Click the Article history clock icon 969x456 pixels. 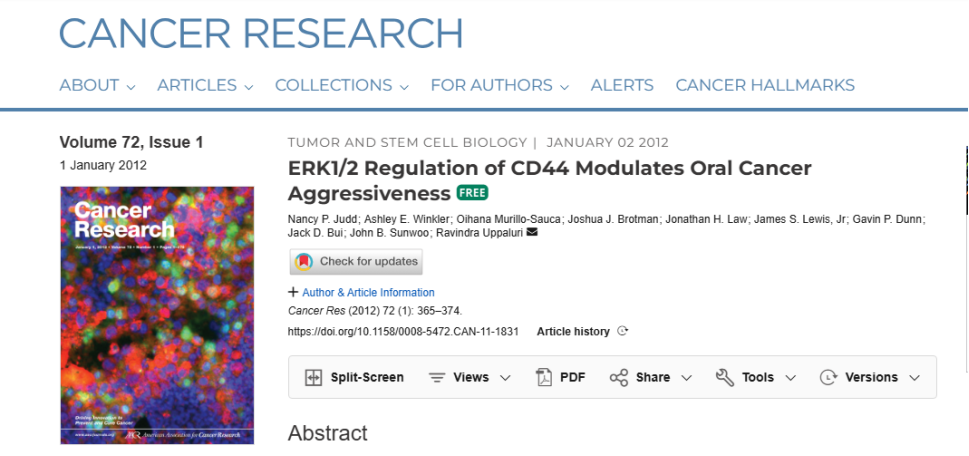click(622, 331)
